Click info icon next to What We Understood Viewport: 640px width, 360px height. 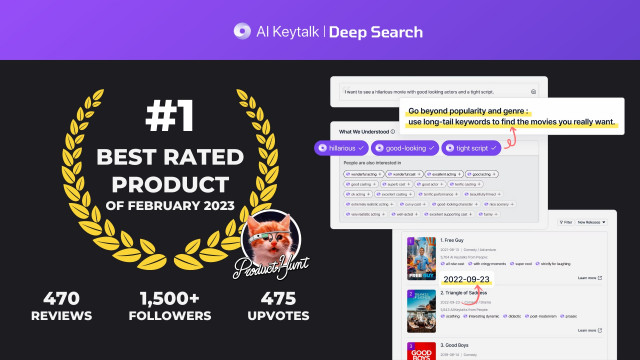(x=393, y=131)
